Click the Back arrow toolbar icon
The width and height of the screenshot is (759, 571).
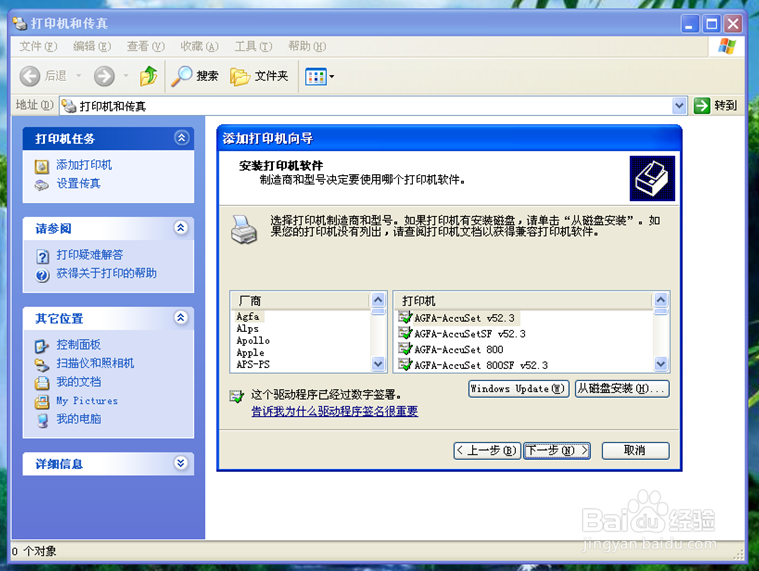[30, 76]
